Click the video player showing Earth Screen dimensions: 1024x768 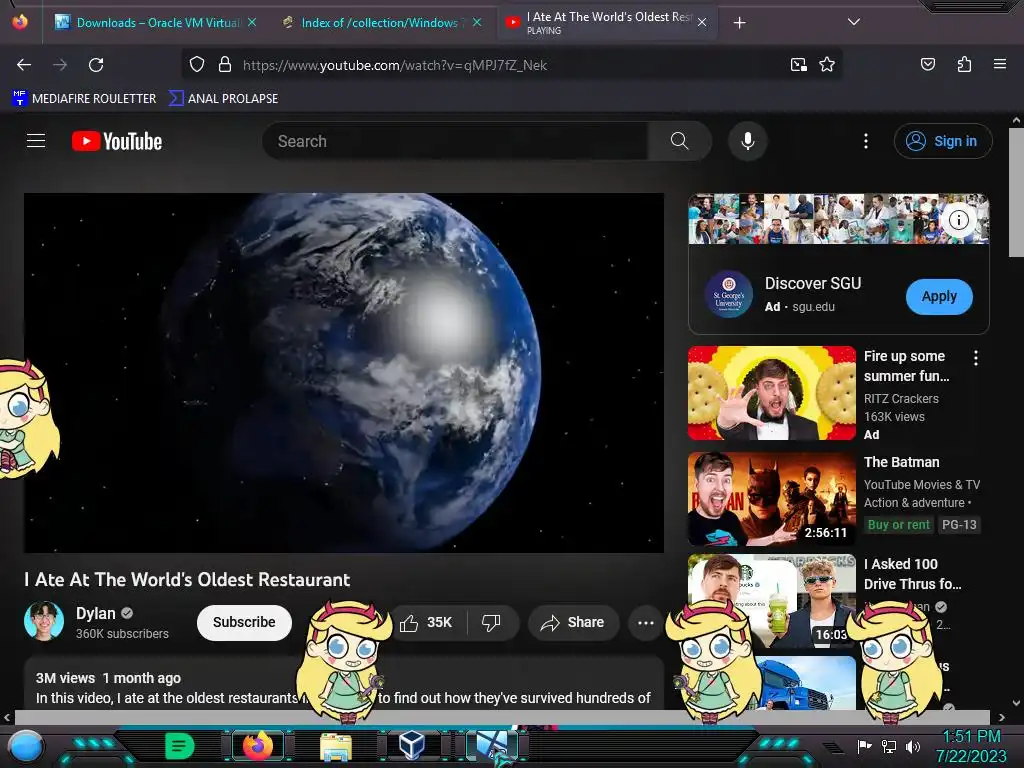coord(344,372)
